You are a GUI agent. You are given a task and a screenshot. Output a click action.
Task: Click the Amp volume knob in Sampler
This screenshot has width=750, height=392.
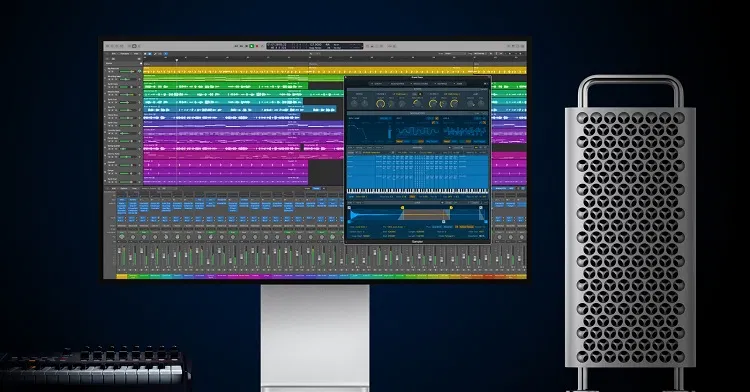coord(471,104)
